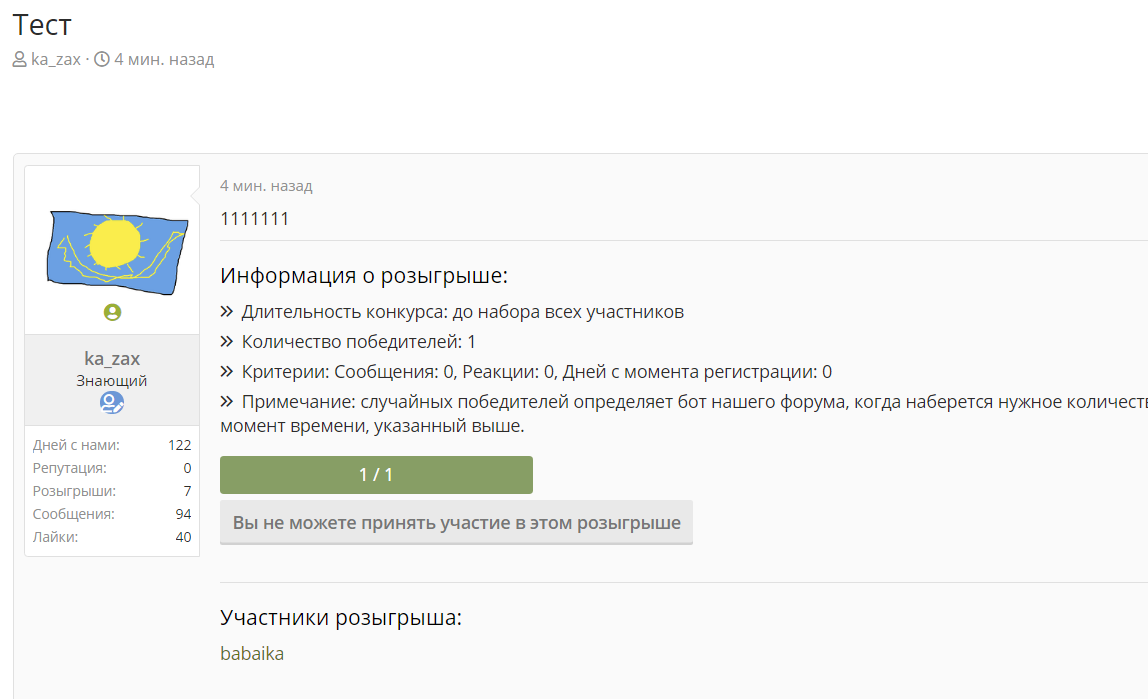1148x699 pixels.
Task: Click the Сообщения count 94 in sidebar
Action: click(x=183, y=514)
